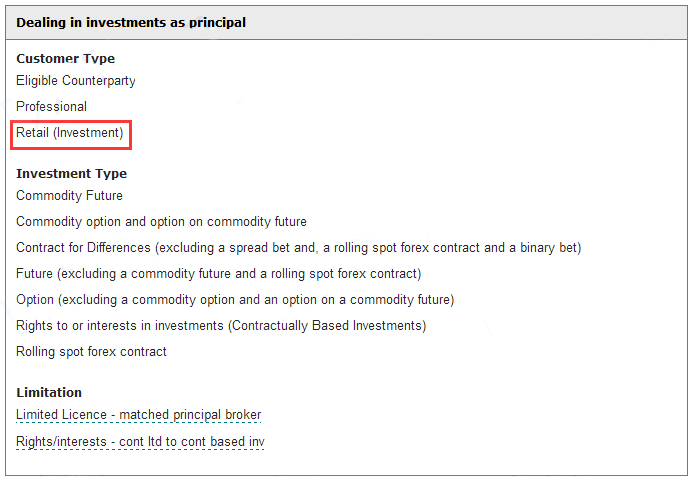Open the Limited Licence matched principal broker link
The width and height of the screenshot is (692, 477).
139,415
